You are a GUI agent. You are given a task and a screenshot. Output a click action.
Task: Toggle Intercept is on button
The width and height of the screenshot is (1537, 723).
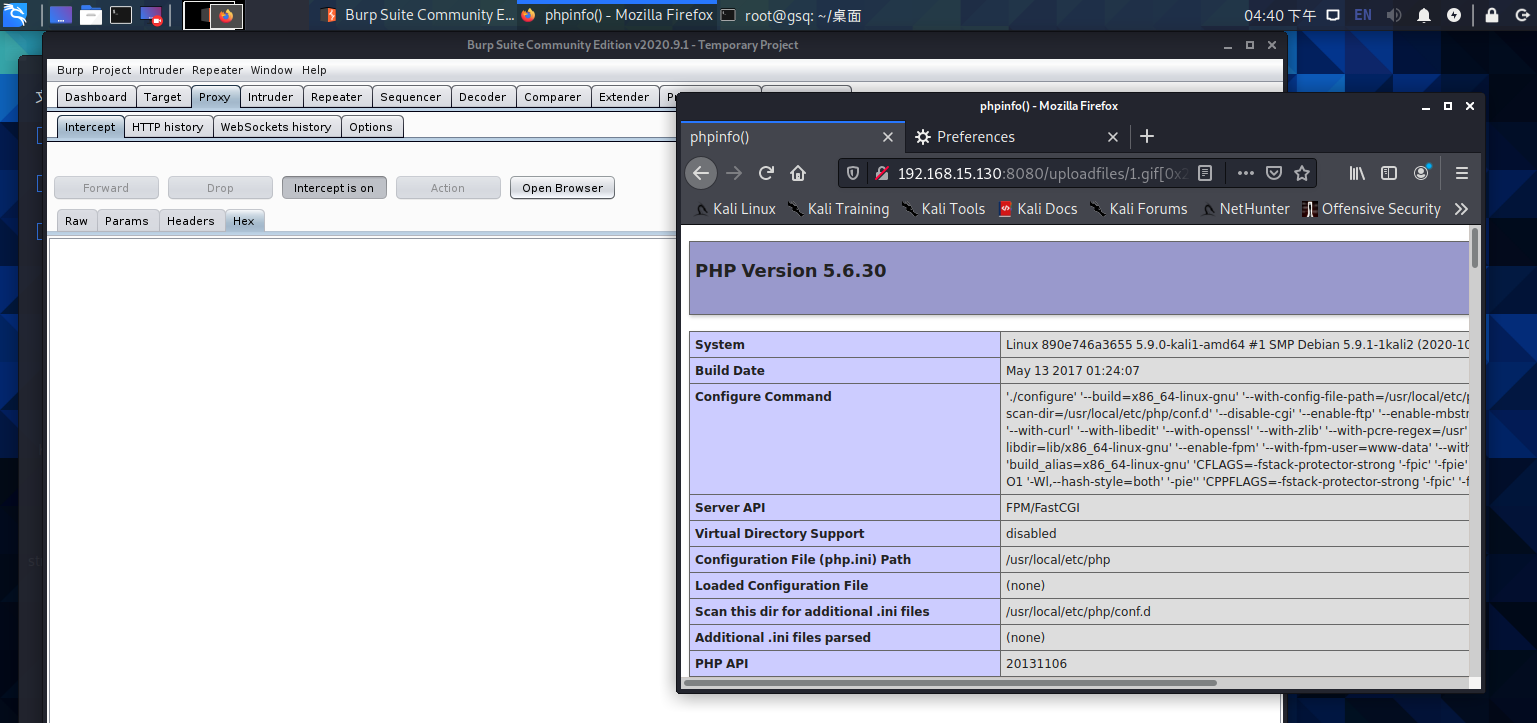coord(334,188)
